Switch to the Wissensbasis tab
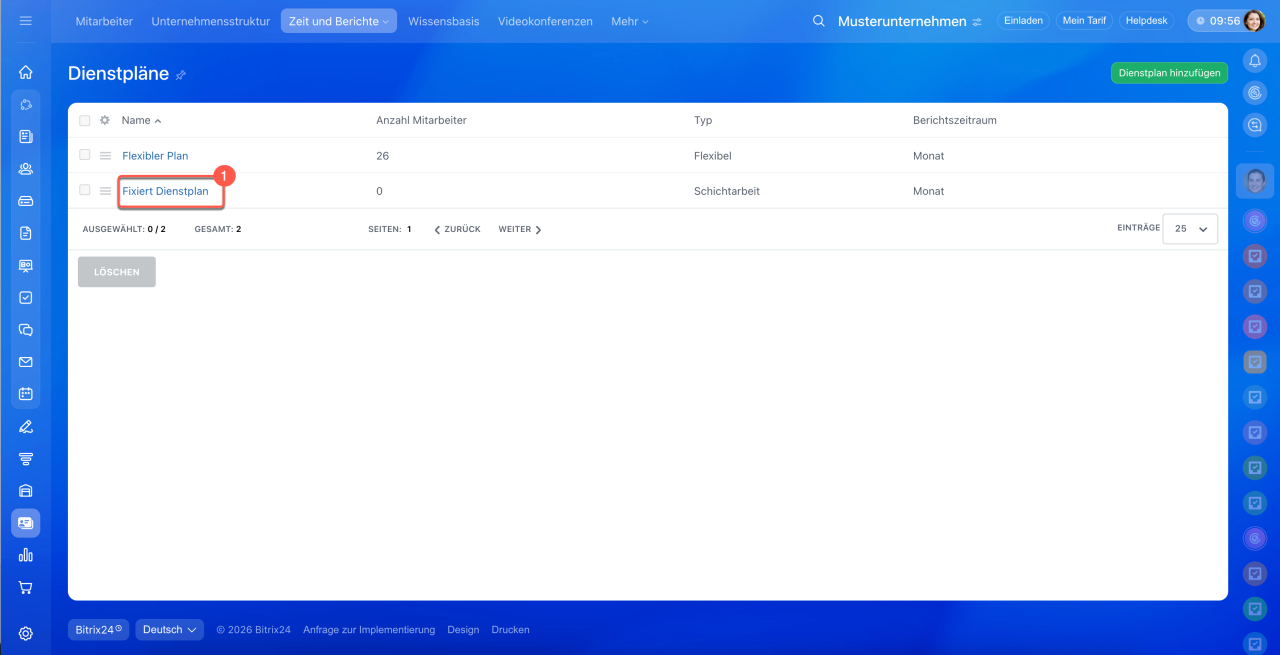Viewport: 1280px width, 655px height. [x=443, y=21]
